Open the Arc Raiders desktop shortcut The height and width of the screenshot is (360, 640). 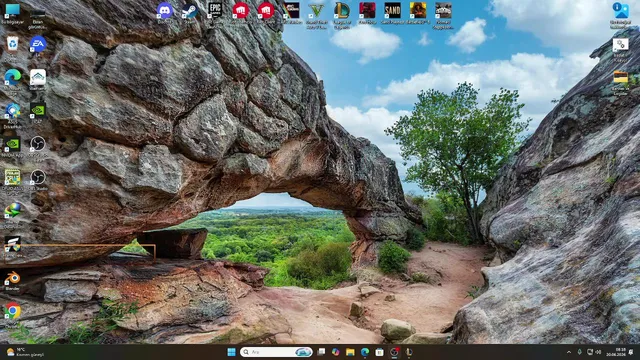[292, 12]
